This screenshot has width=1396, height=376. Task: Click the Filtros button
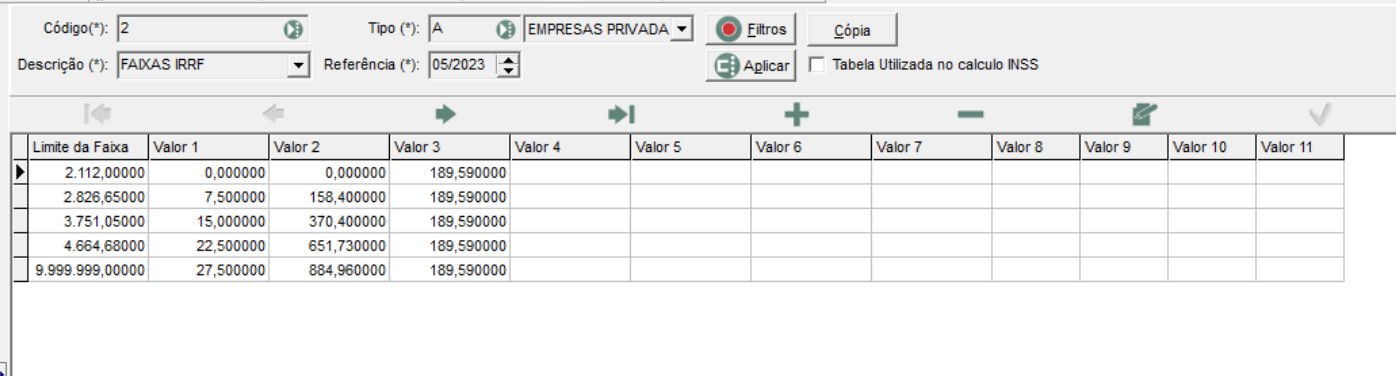(751, 29)
